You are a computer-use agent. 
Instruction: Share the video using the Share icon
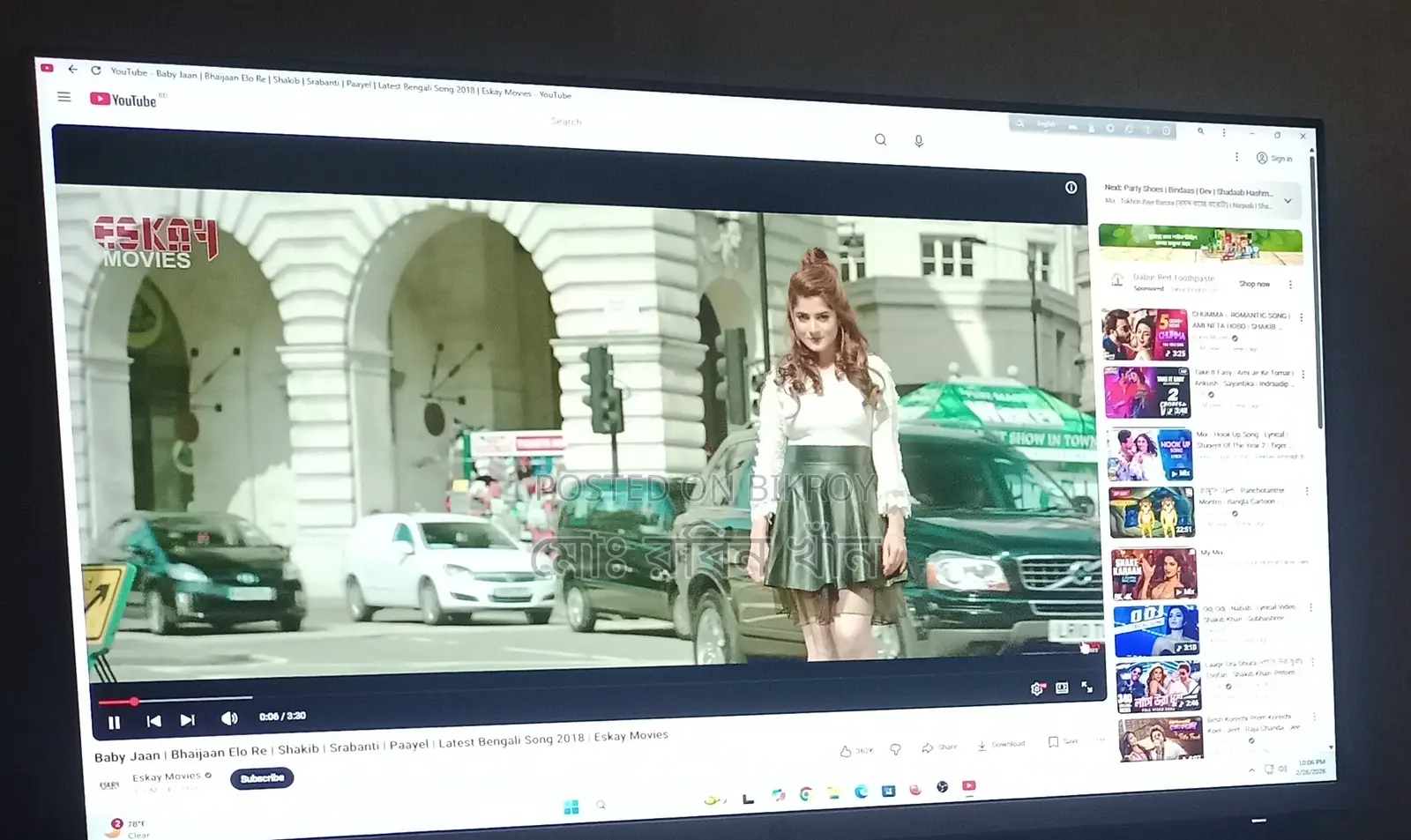pyautogui.click(x=928, y=747)
